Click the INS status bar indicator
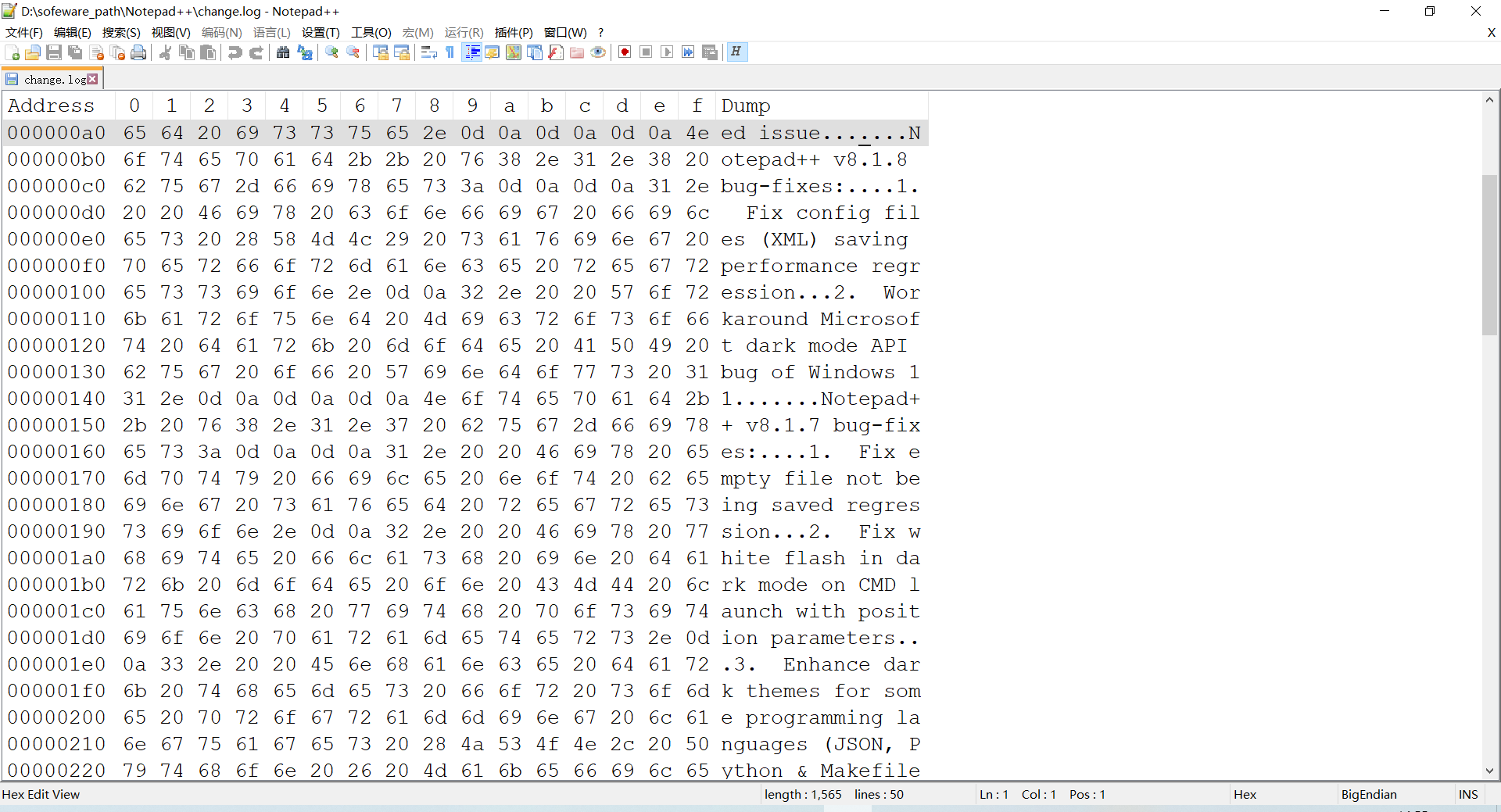The height and width of the screenshot is (812, 1501). point(1468,794)
